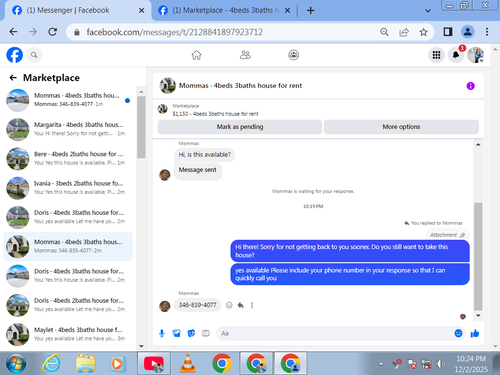Screen dimensions: 500x375
Task: Open the Doris 4beds 2baths conversation
Action: 68,305
